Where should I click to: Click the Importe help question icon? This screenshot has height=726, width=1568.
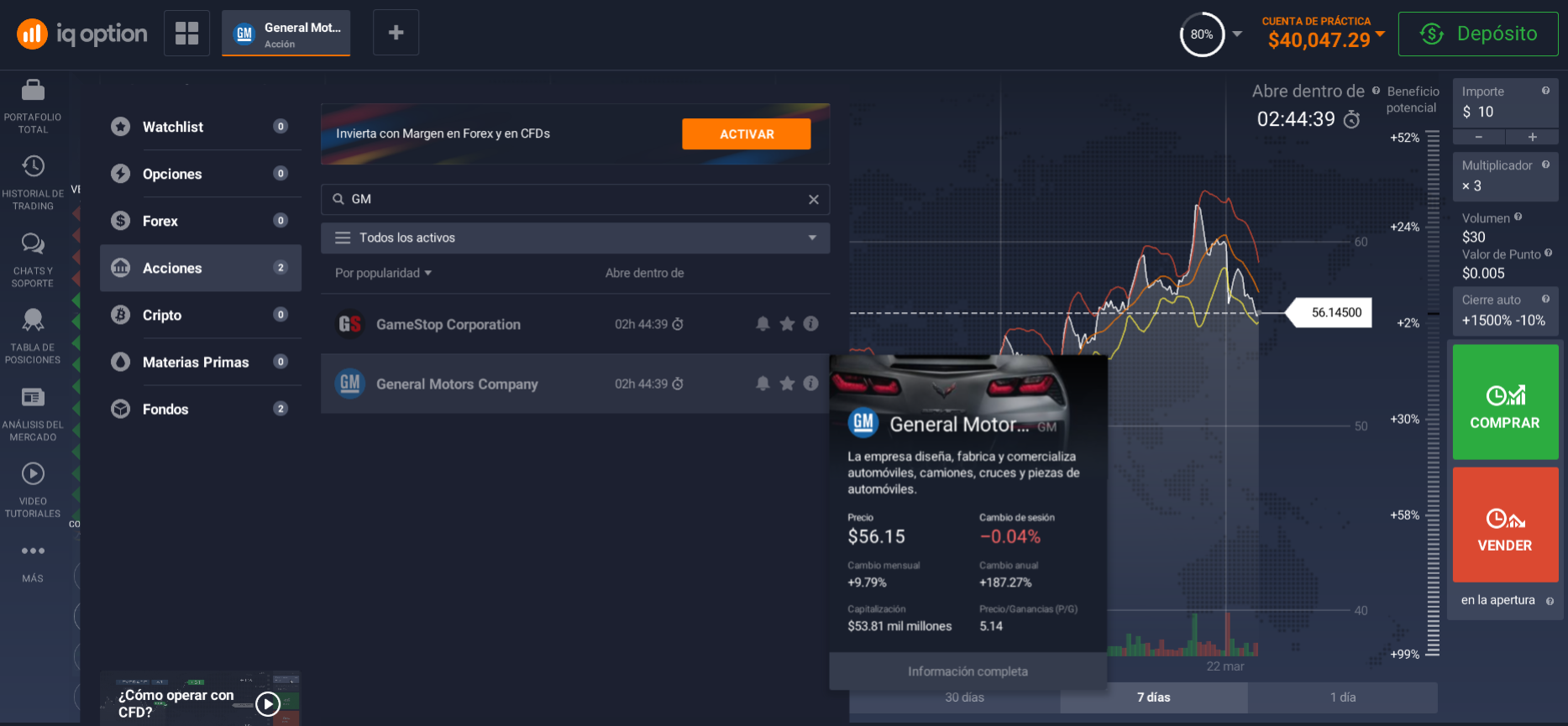pos(1545,91)
